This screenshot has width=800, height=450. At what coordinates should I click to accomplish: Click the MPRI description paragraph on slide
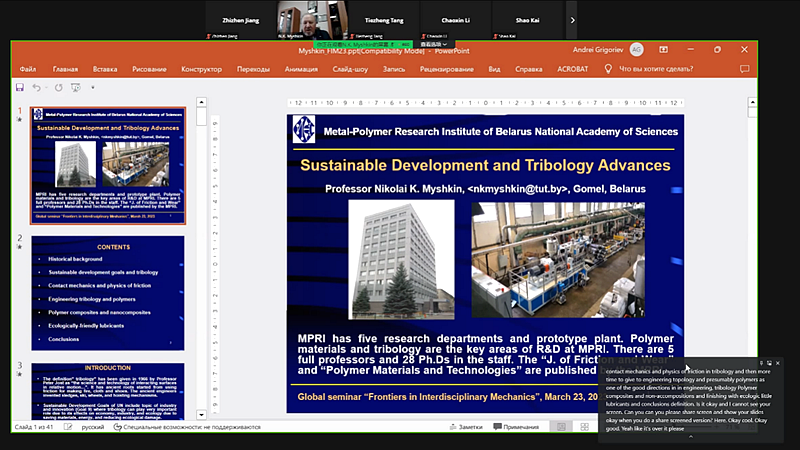(485, 354)
